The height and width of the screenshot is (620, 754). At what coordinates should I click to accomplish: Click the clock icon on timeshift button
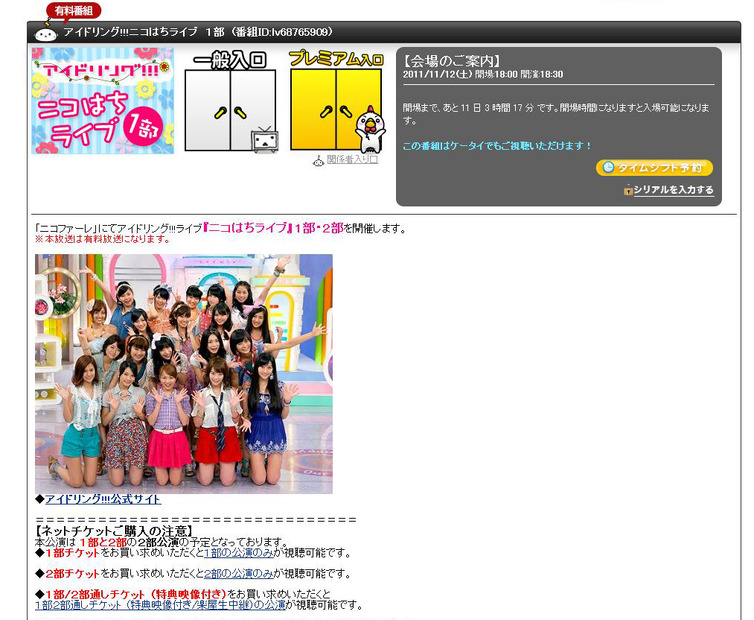click(608, 167)
